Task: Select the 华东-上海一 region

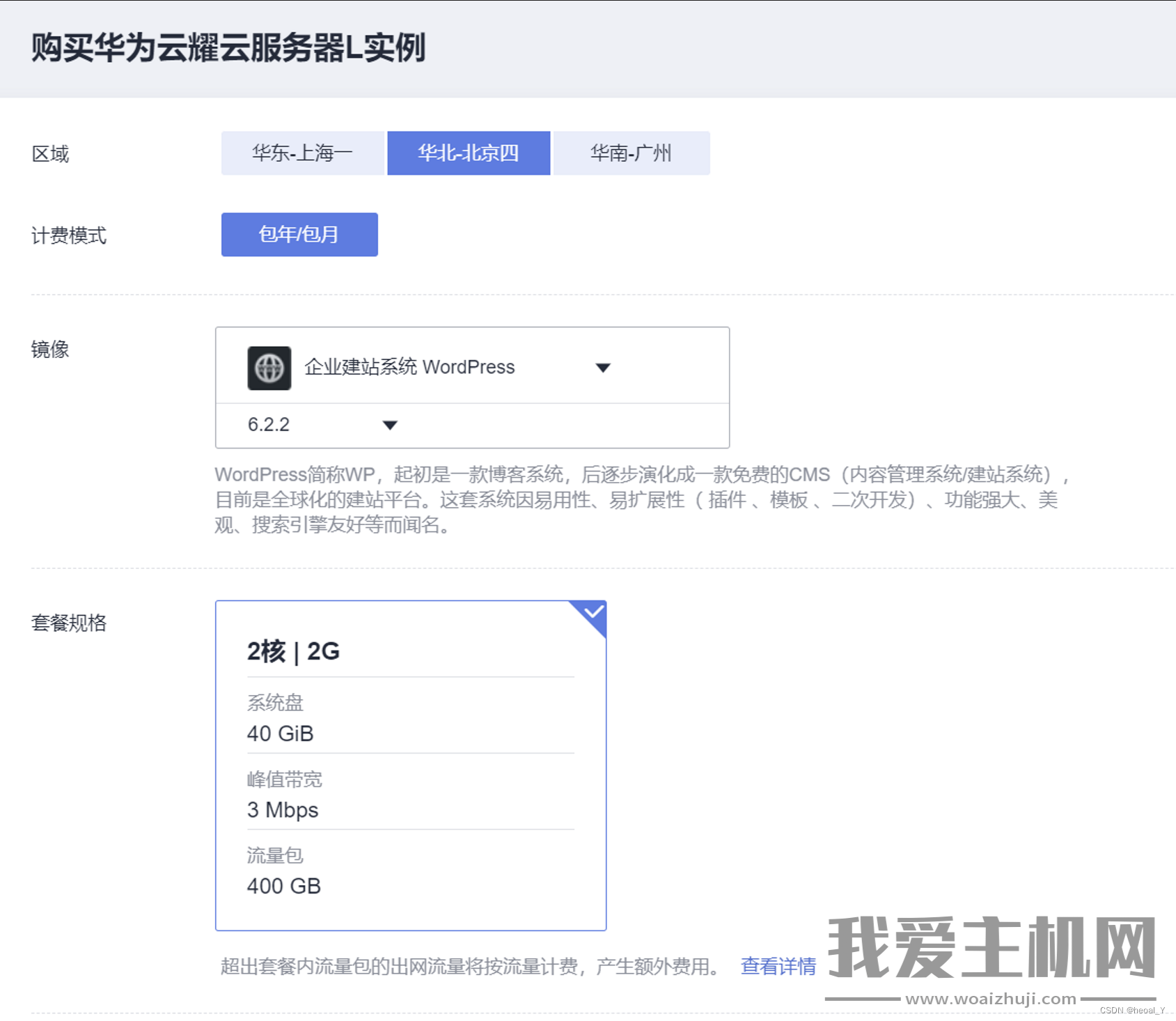Action: point(303,153)
